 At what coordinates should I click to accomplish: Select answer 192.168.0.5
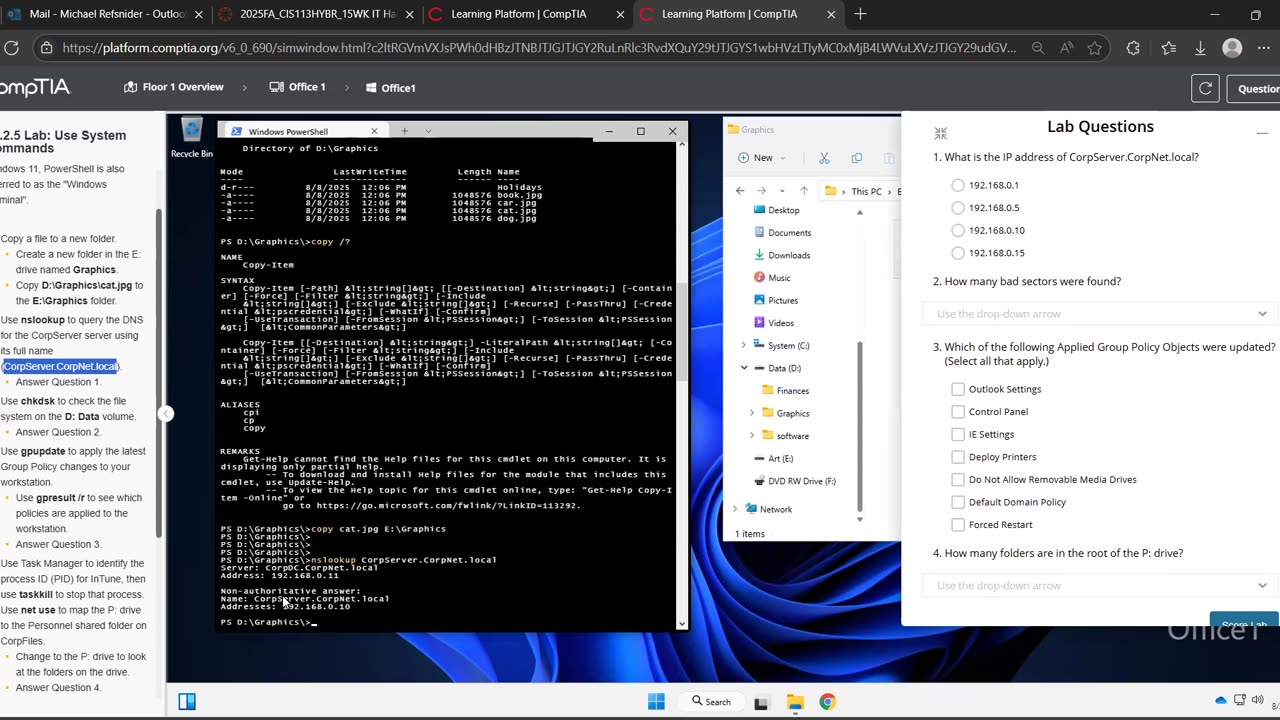(958, 208)
